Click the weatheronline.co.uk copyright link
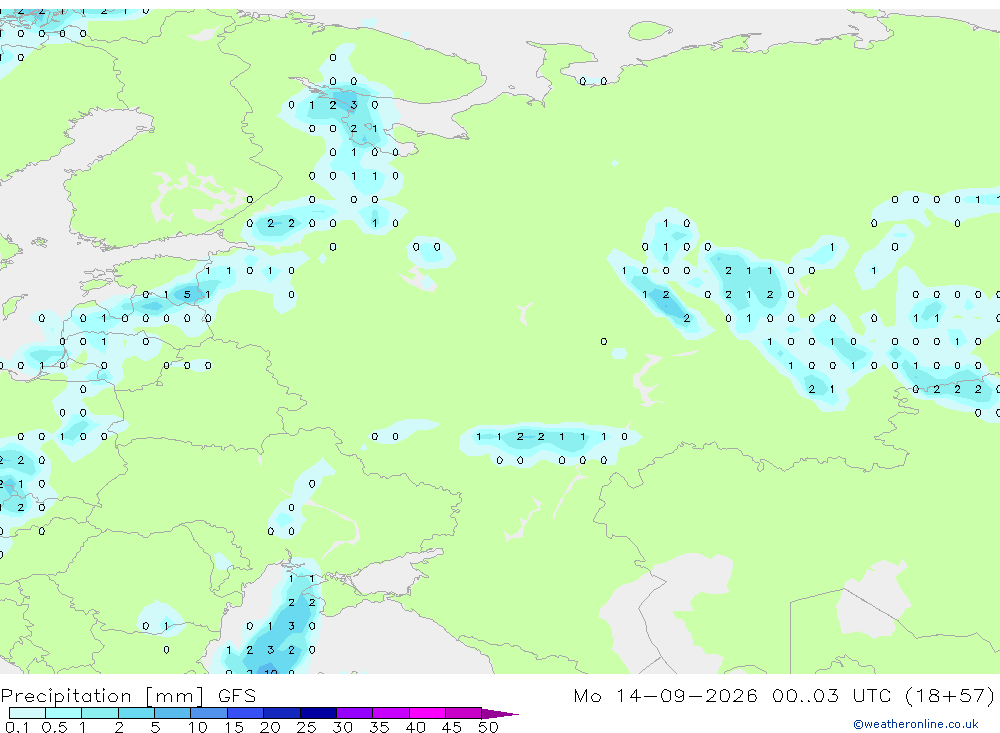1000x733 pixels. (x=916, y=724)
